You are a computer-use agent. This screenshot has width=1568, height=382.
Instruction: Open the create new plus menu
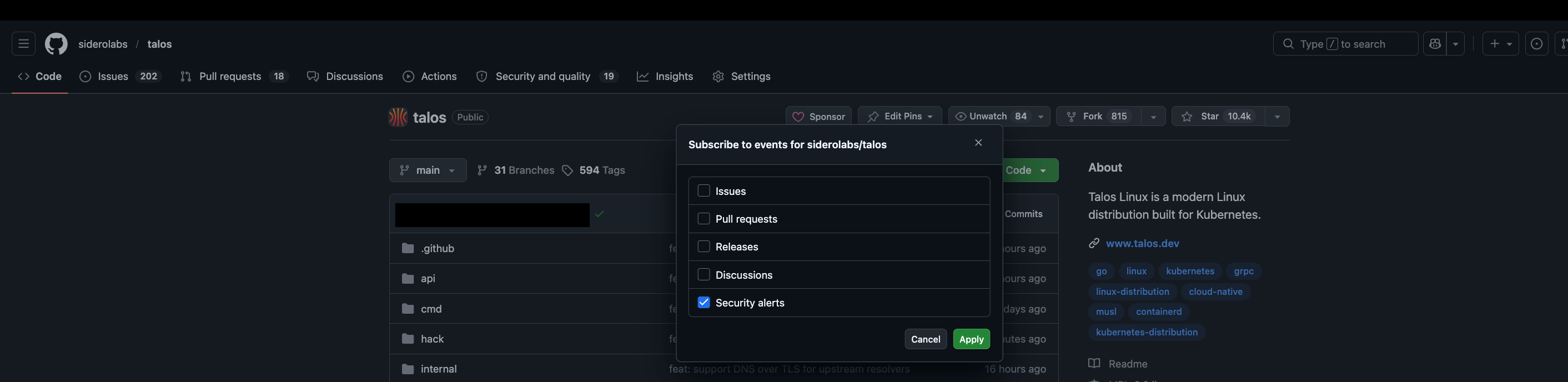pos(1500,44)
